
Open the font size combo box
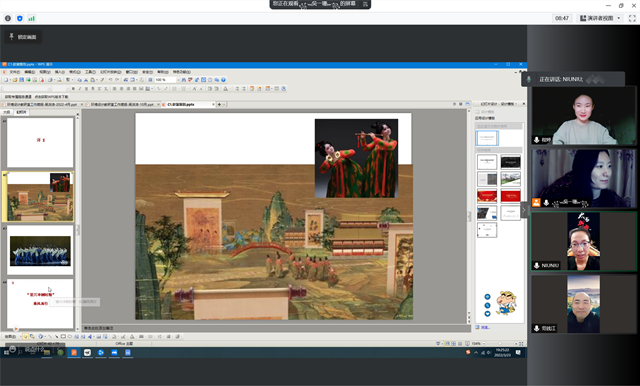pyautogui.click(x=60, y=89)
